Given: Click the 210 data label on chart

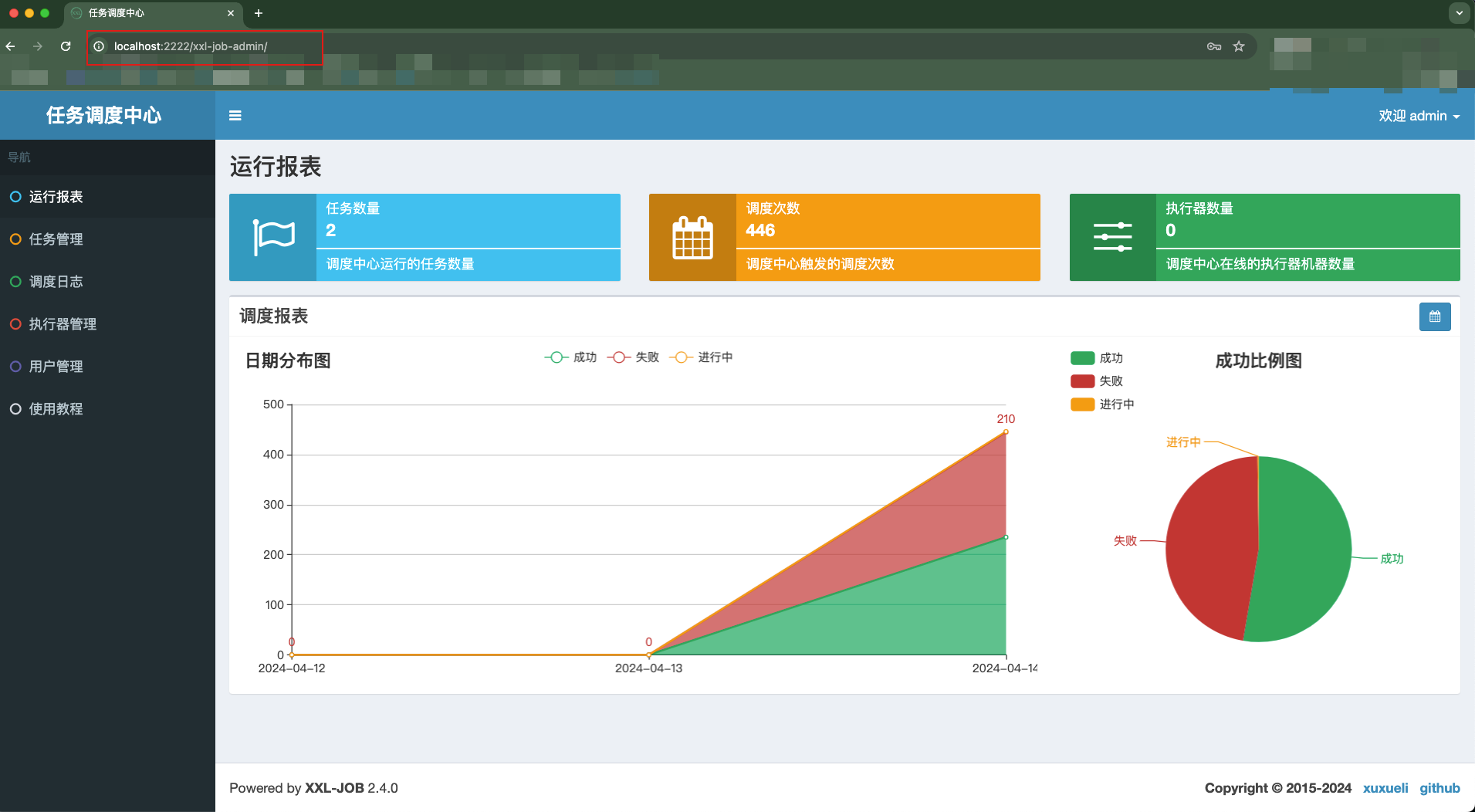Looking at the screenshot, I should 1006,419.
